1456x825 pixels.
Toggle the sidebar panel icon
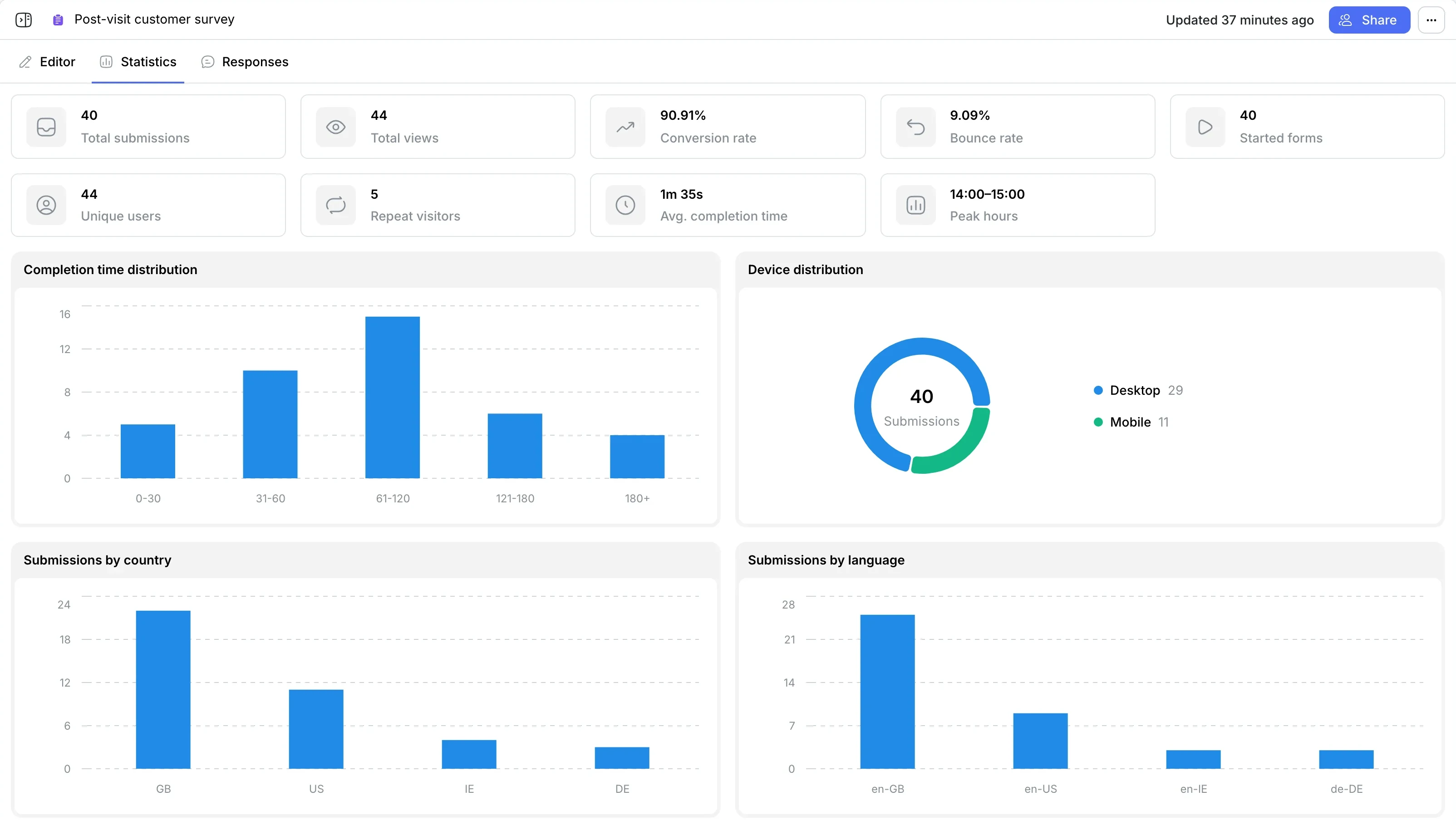point(24,20)
